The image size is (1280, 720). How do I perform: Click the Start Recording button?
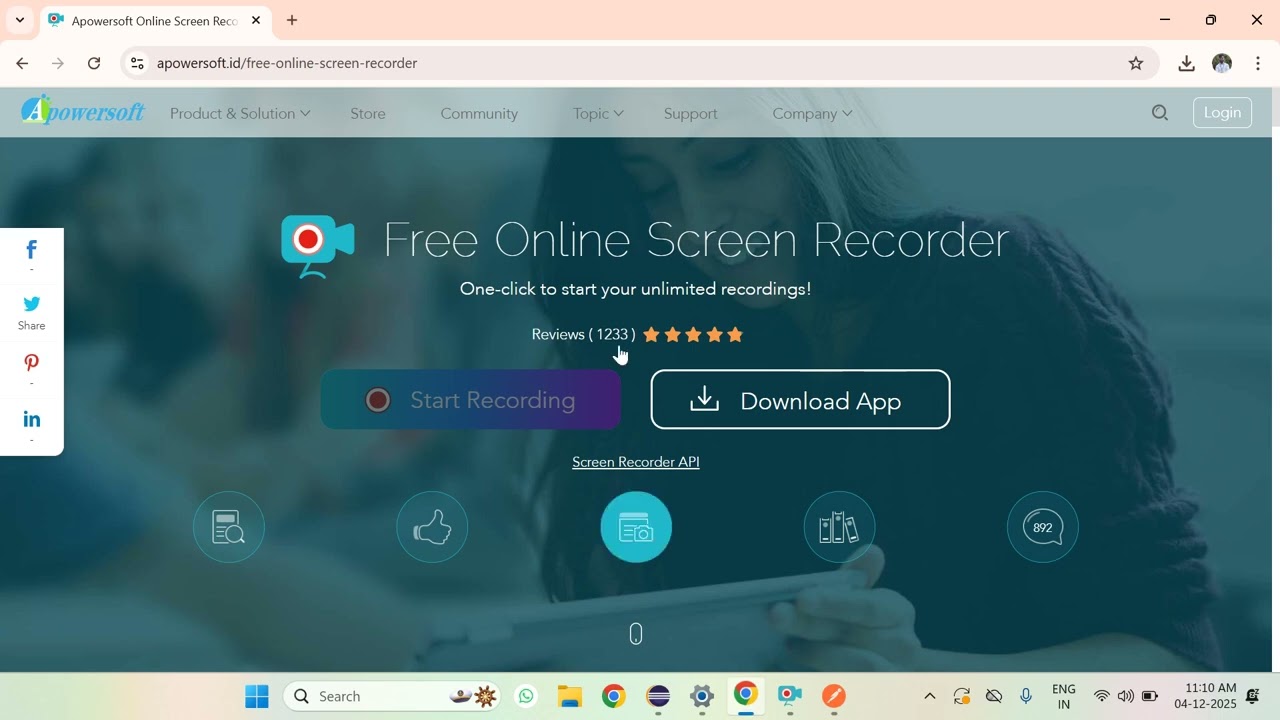tap(471, 400)
